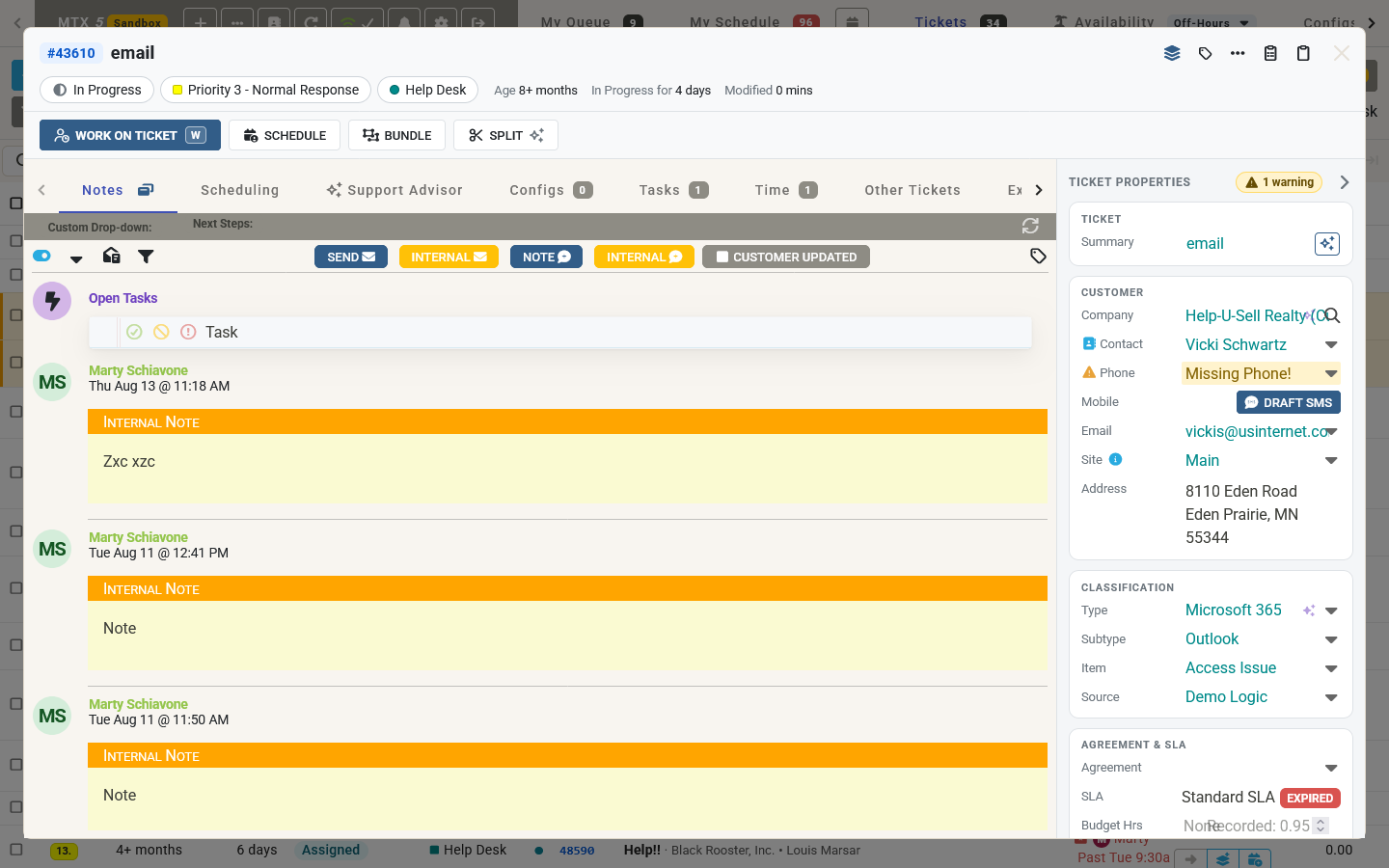Viewport: 1389px width, 868px height.
Task: Click the locked building icon in notes toolbar
Action: click(112, 256)
